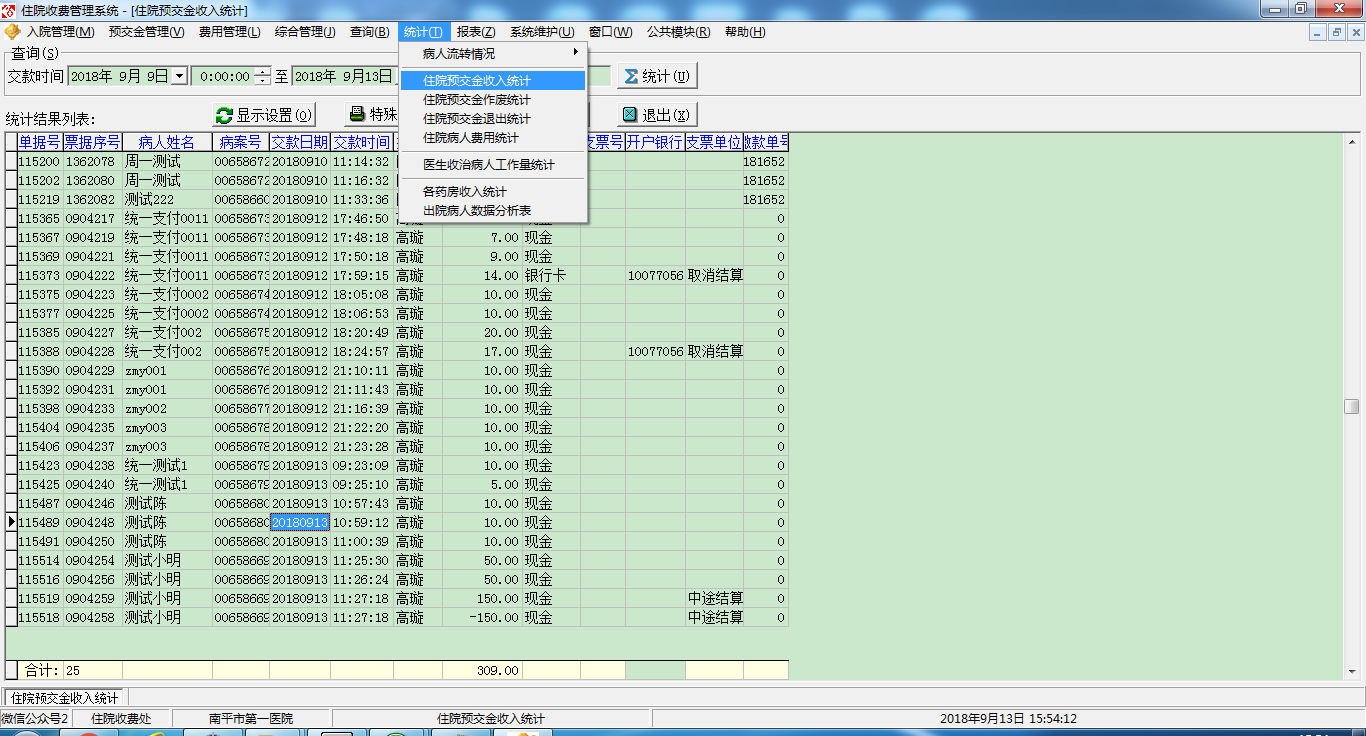This screenshot has width=1366, height=736.
Task: Open the start date dropdown arrow
Action: (179, 76)
